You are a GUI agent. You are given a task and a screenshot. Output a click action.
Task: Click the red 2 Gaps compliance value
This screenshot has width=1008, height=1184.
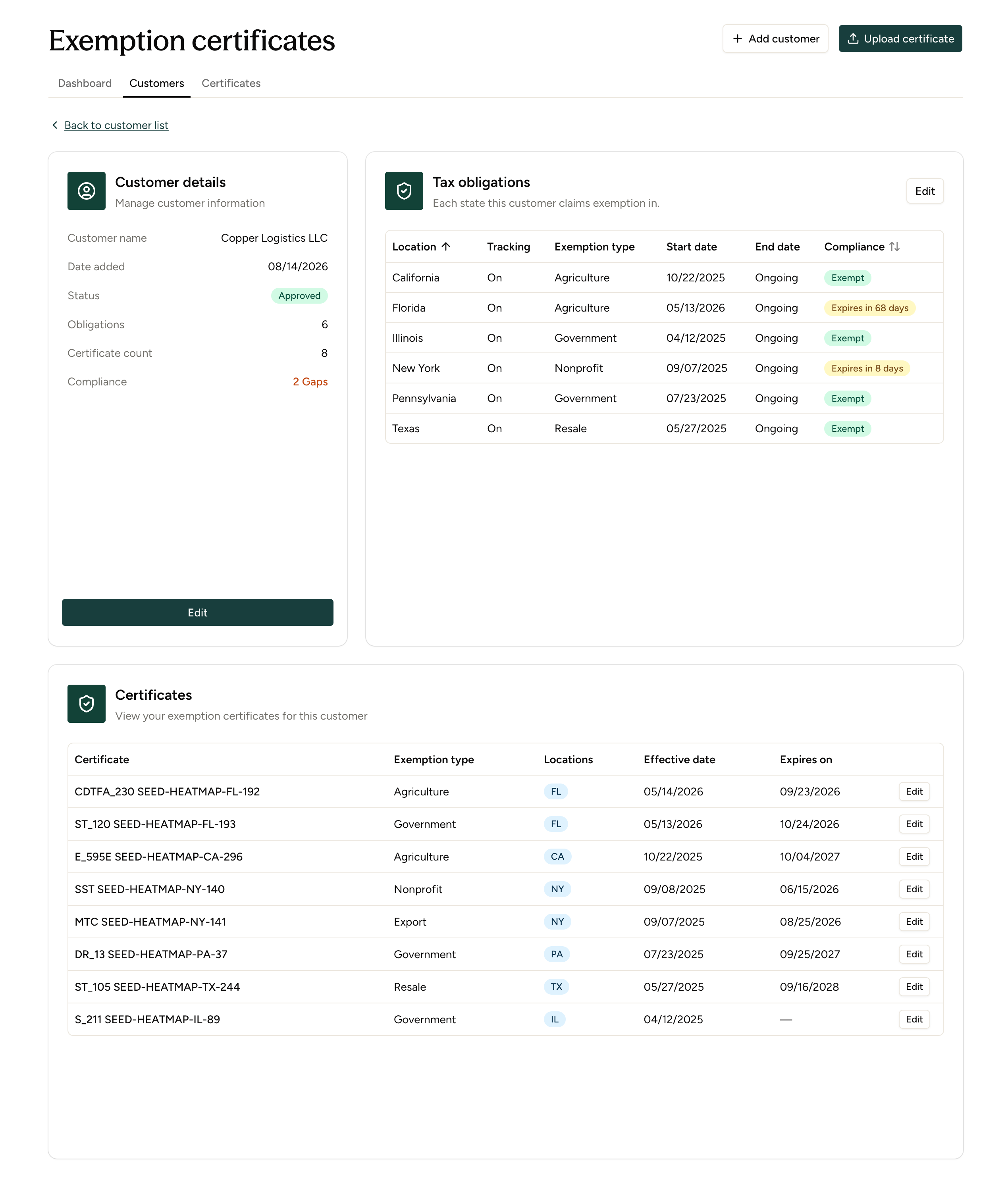[x=310, y=381]
